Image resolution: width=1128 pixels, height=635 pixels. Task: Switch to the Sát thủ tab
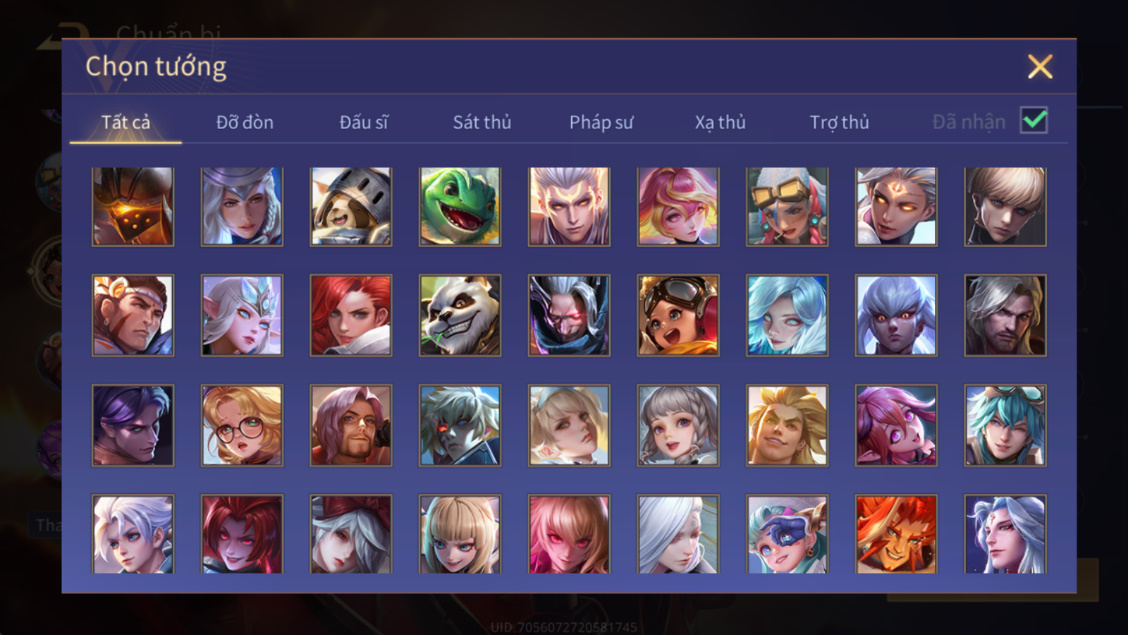[x=482, y=122]
